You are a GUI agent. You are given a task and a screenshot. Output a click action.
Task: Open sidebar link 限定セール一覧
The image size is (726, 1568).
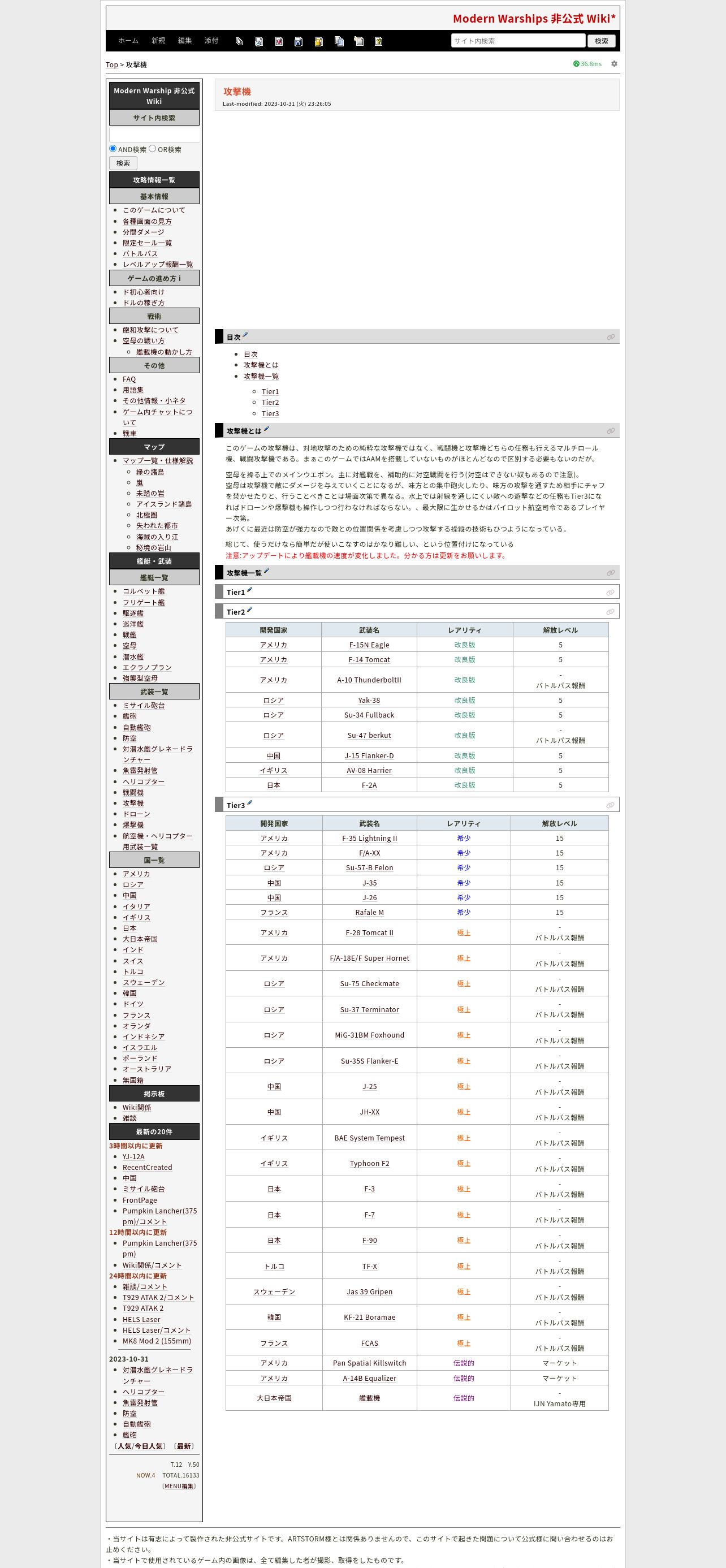(147, 243)
